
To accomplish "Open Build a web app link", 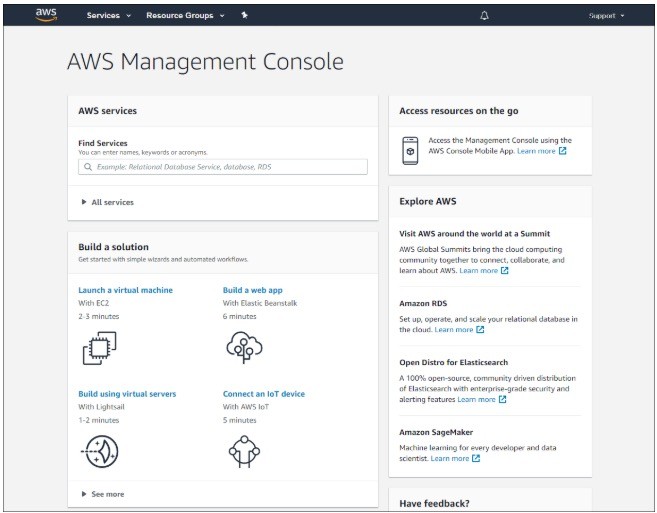I will (x=253, y=290).
